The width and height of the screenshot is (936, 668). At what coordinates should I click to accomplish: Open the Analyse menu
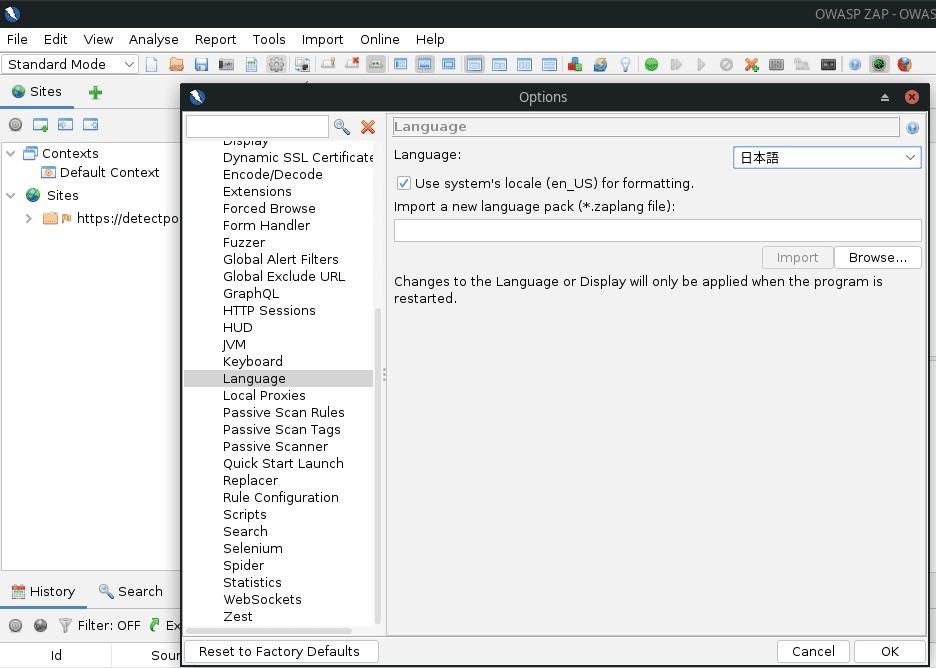pos(153,39)
